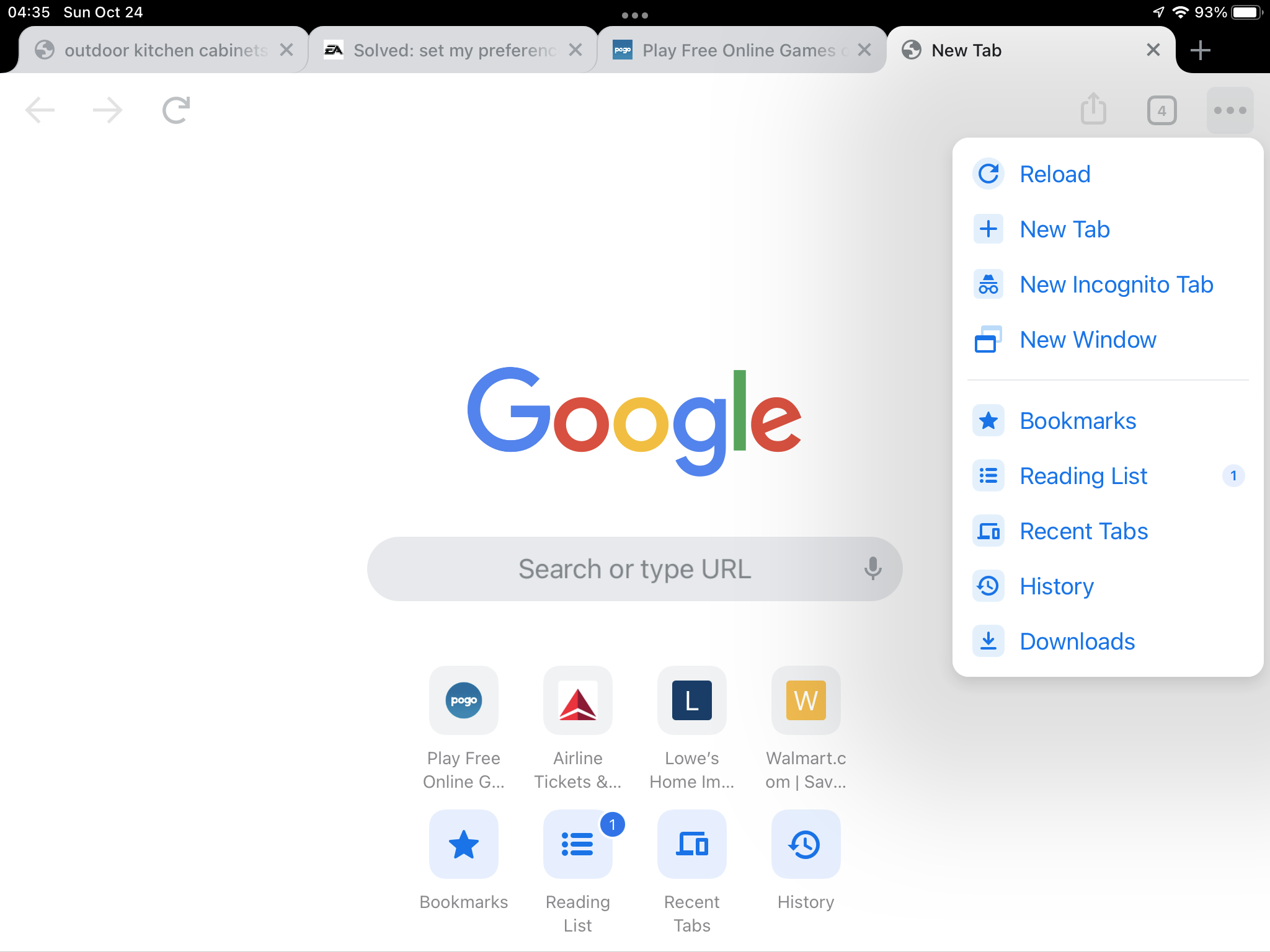Tap the Google logo
The image size is (1270, 952).
pos(634,420)
